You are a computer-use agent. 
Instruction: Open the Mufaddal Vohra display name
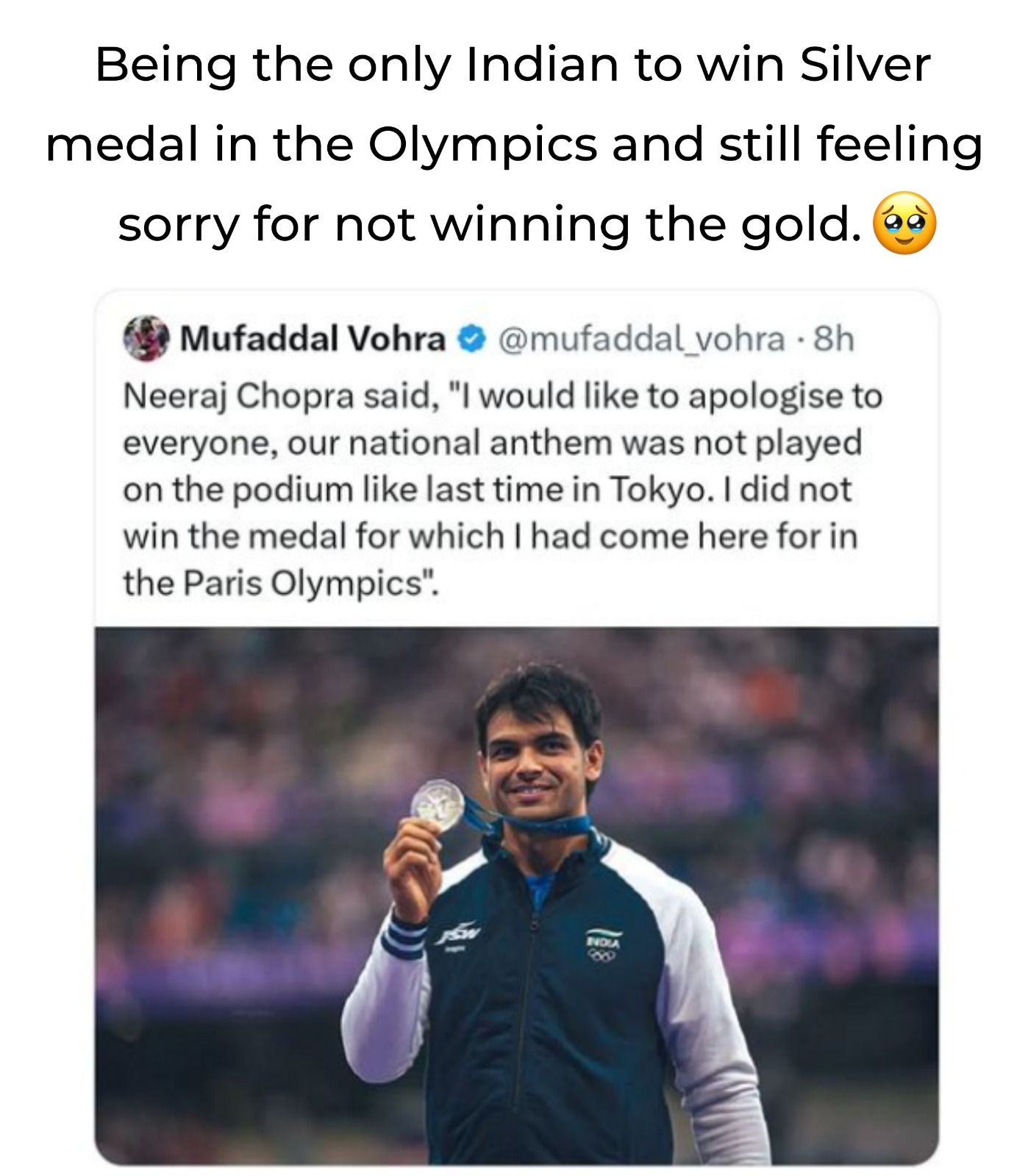point(313,339)
